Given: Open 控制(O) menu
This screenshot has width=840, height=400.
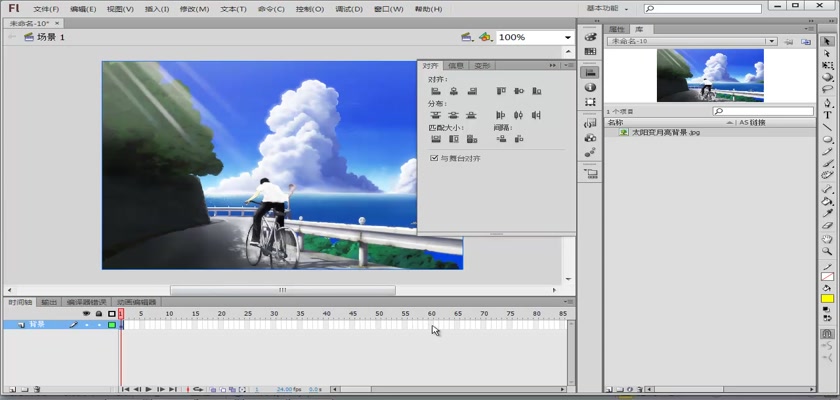Looking at the screenshot, I should (x=310, y=9).
